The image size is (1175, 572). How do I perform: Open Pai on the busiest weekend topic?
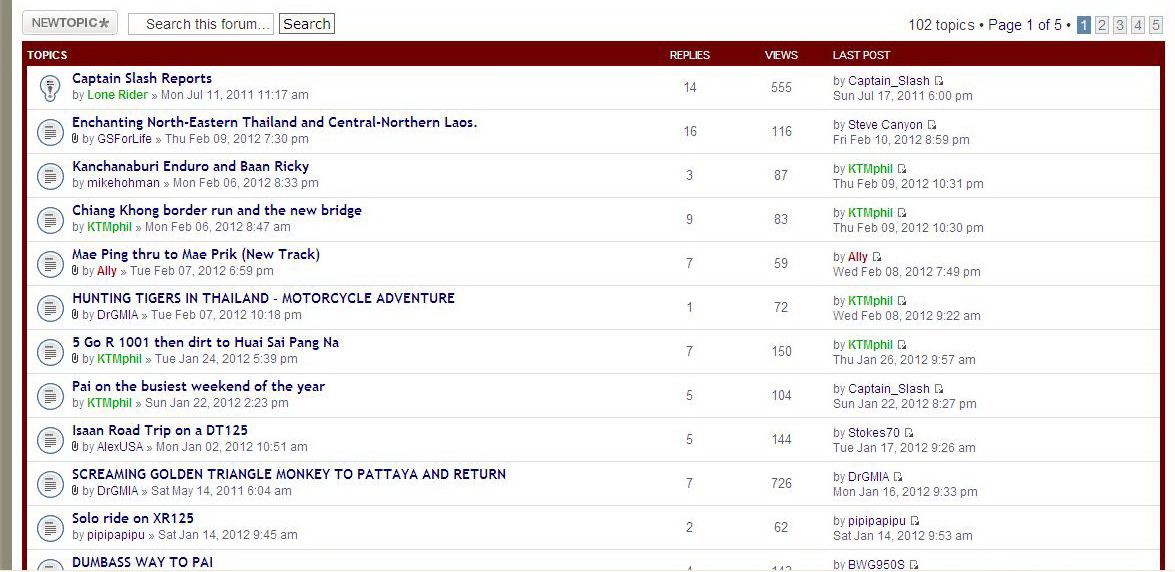point(198,386)
